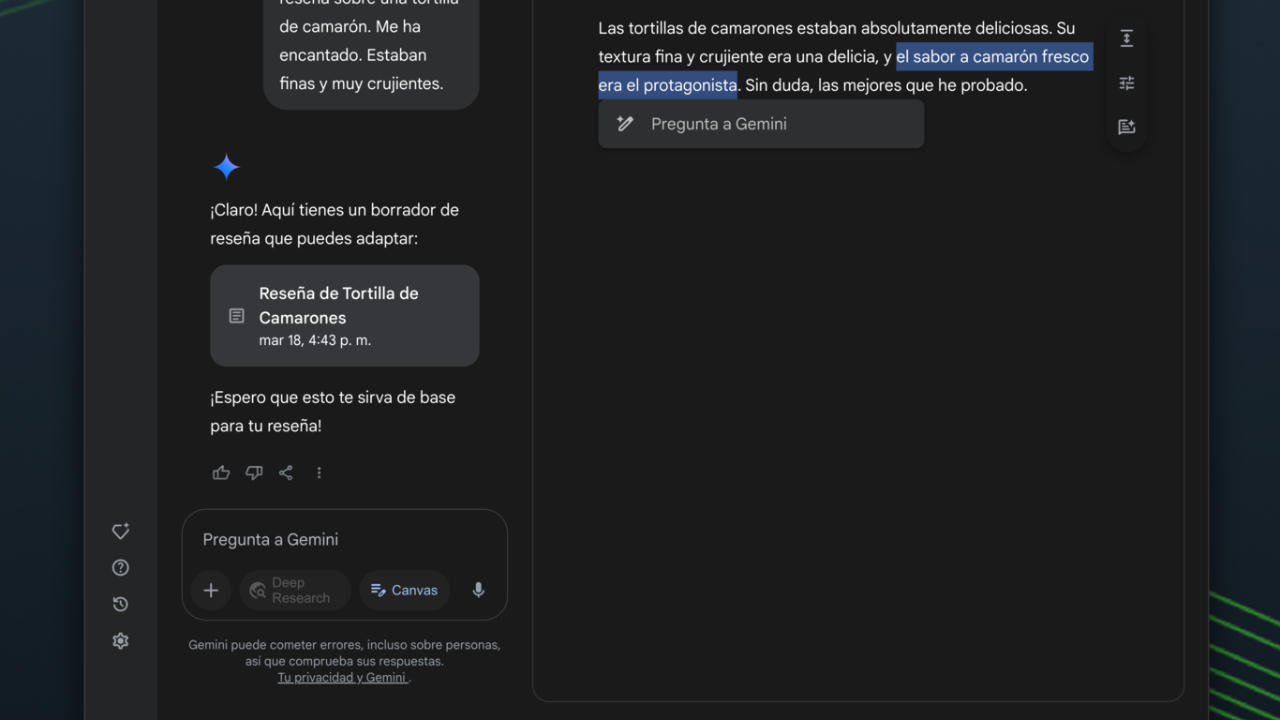Open the Reseña de Tortilla de Camarones card

345,316
